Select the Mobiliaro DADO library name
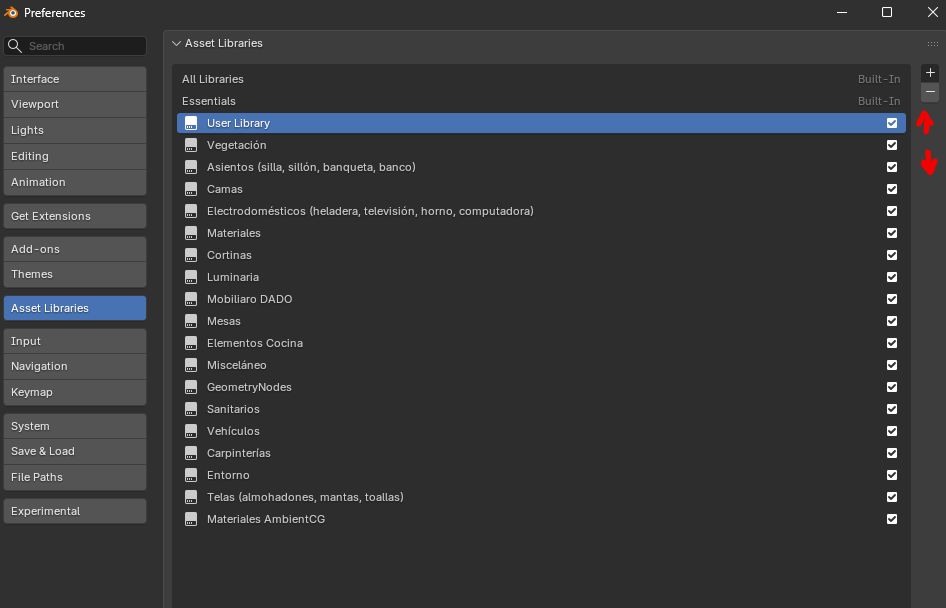This screenshot has height=608, width=946. [250, 299]
